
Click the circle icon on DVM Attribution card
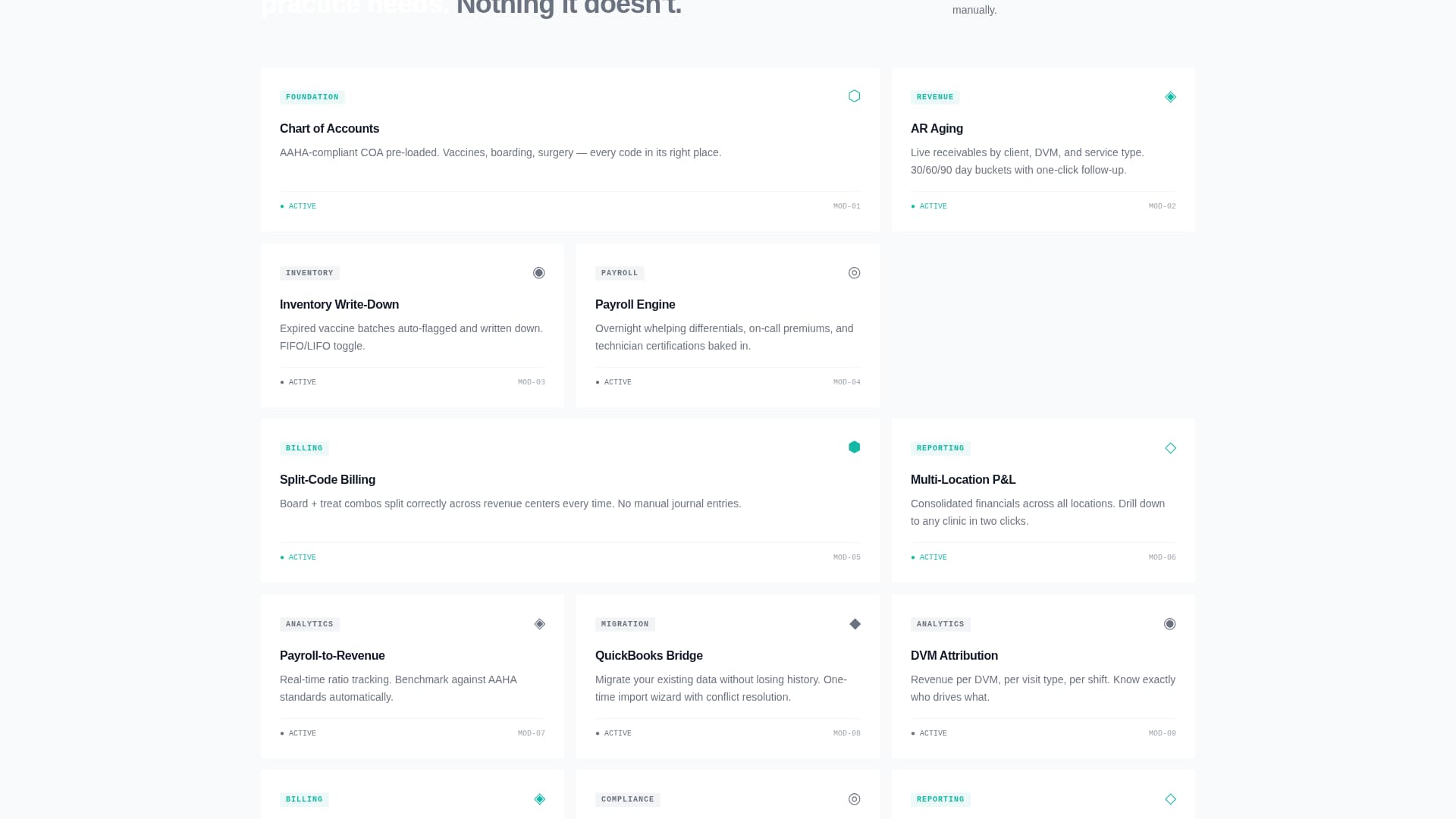point(1169,624)
